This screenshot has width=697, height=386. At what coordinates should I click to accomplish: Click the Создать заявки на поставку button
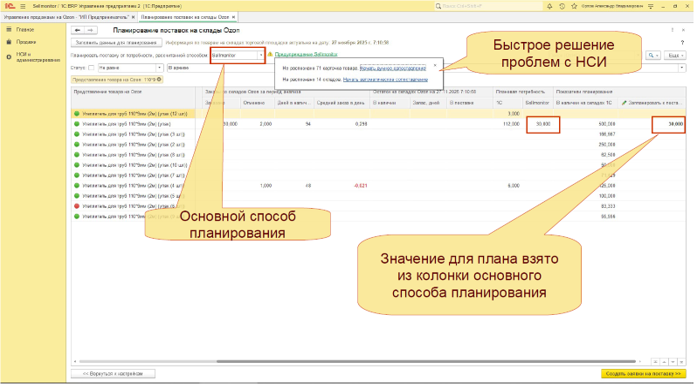[643, 374]
